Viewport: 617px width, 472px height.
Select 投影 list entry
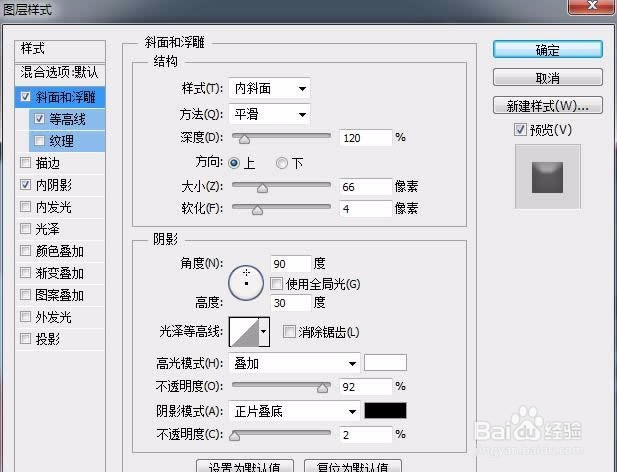click(x=60, y=339)
